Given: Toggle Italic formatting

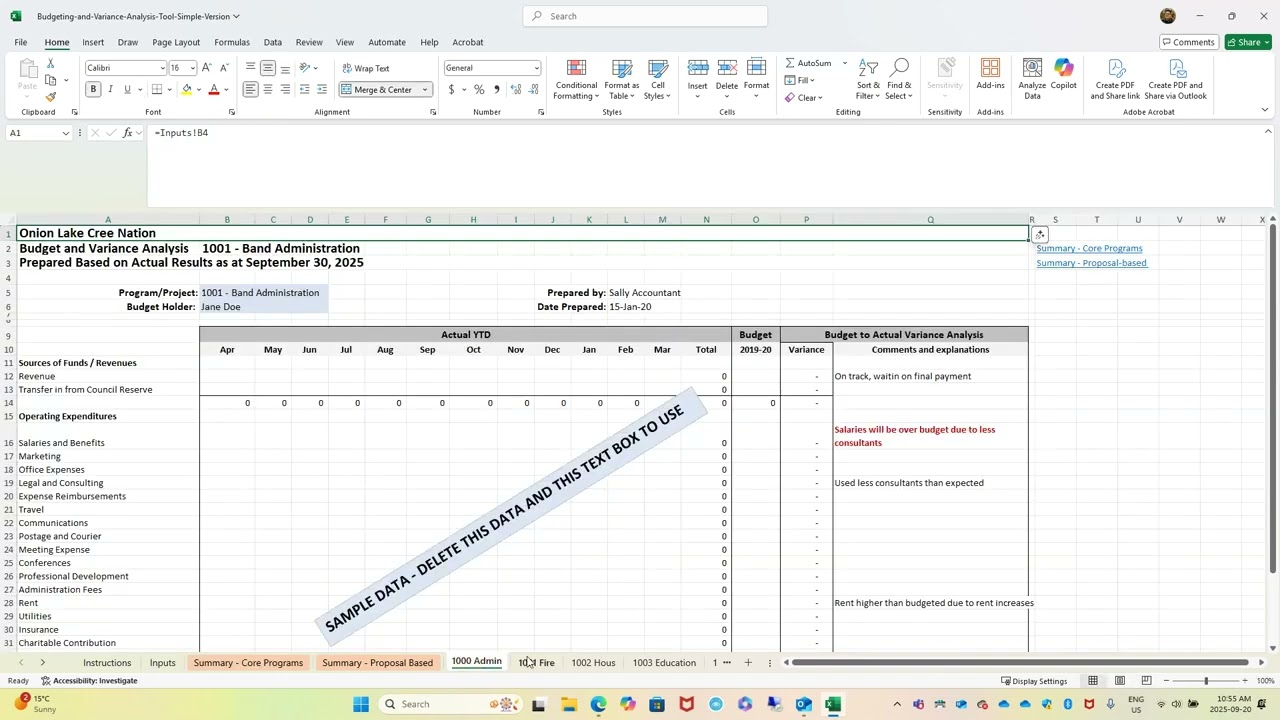Looking at the screenshot, I should (x=110, y=89).
